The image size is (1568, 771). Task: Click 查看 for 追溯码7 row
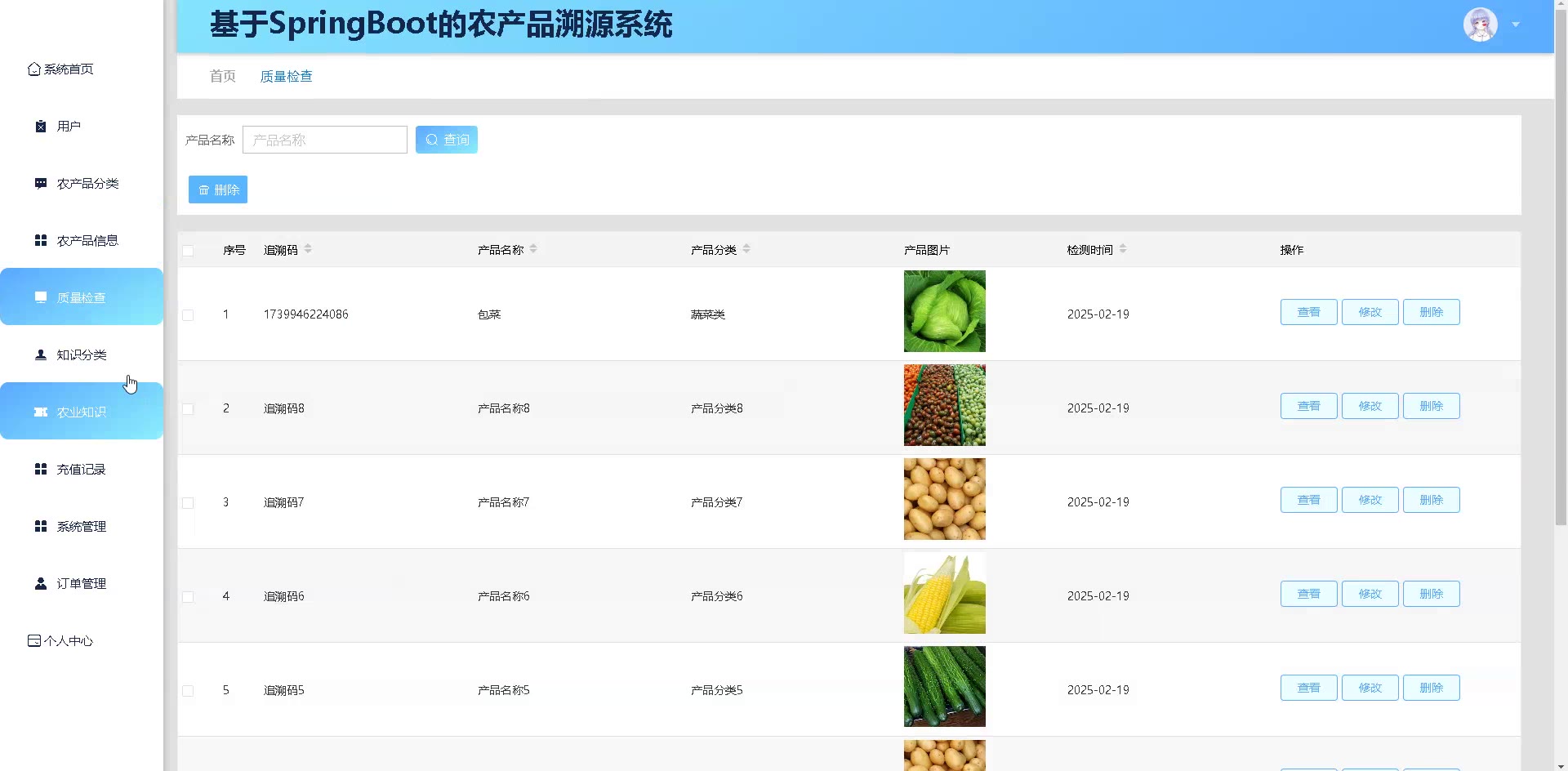click(x=1308, y=500)
